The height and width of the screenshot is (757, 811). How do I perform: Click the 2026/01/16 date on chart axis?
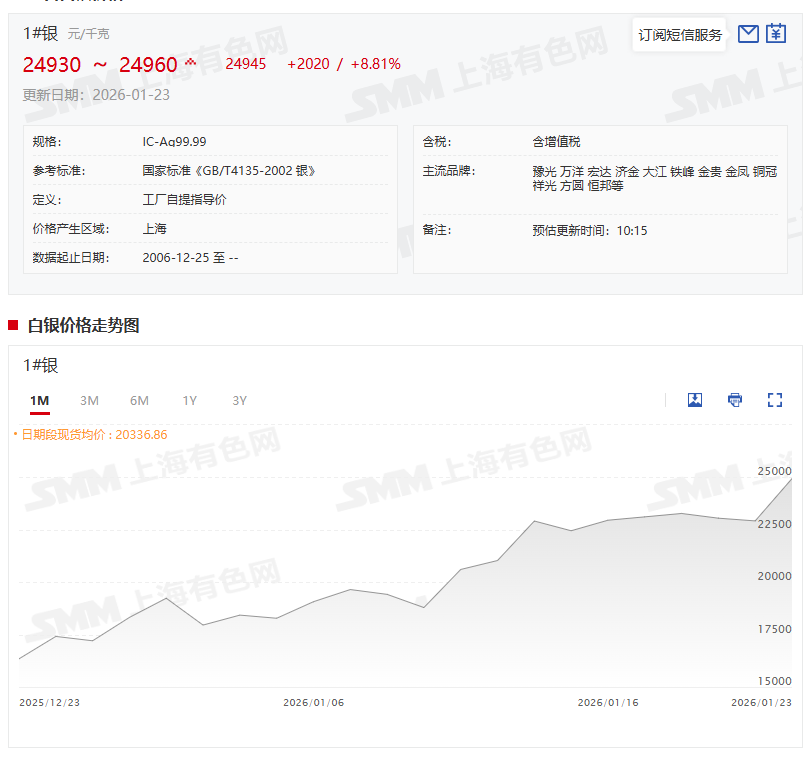[x=607, y=703]
